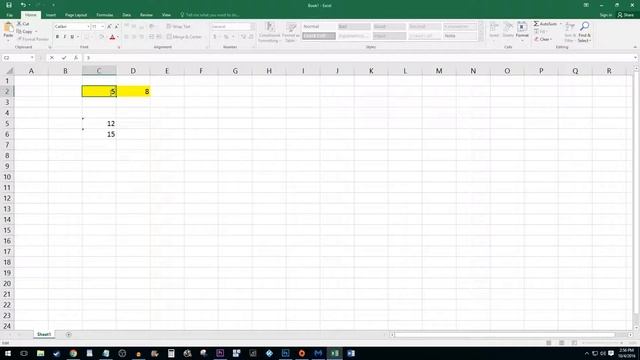This screenshot has height=360, width=640.
Task: Click the Accounting dollar format icon
Action: click(x=215, y=37)
